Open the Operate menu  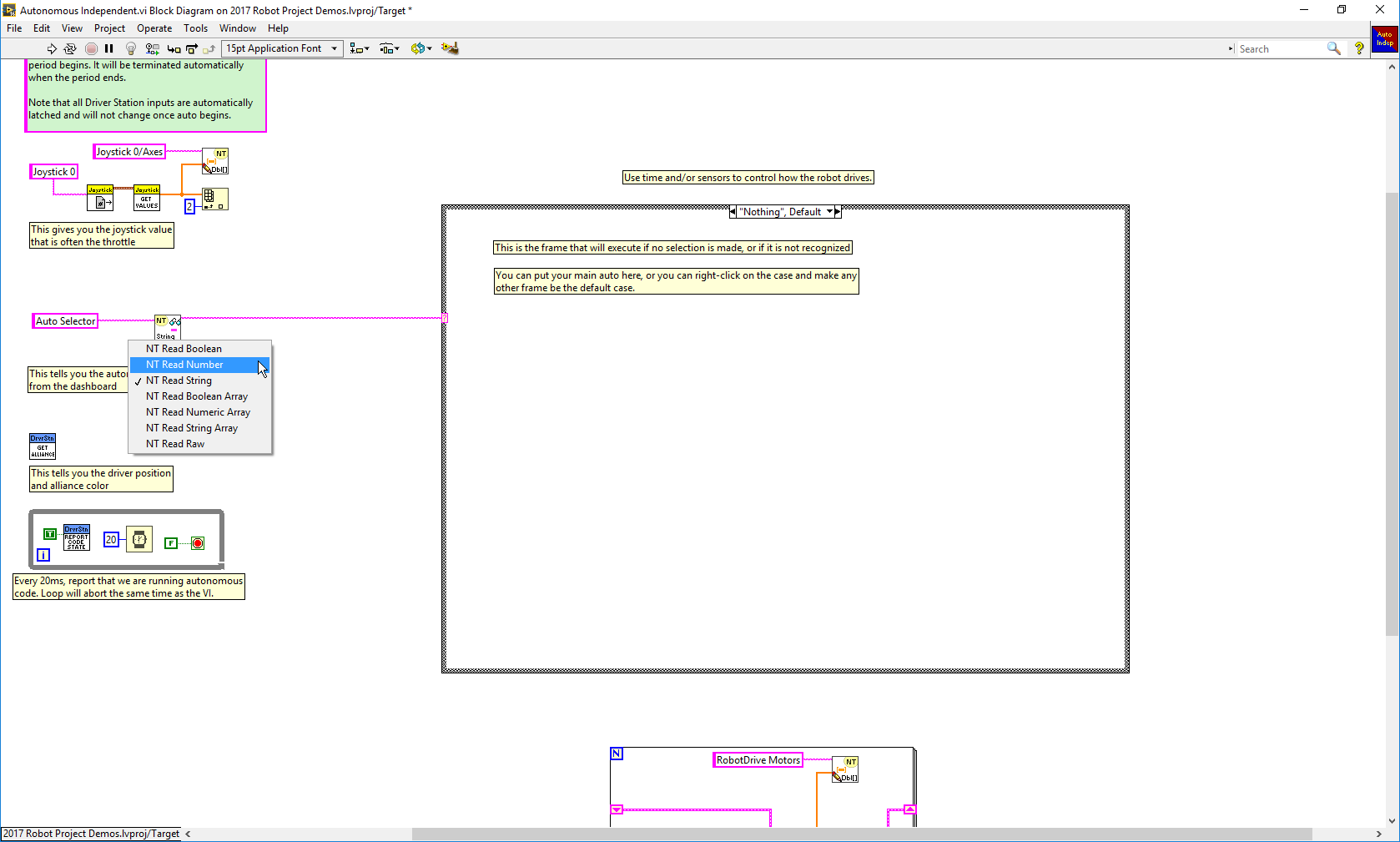[x=154, y=28]
